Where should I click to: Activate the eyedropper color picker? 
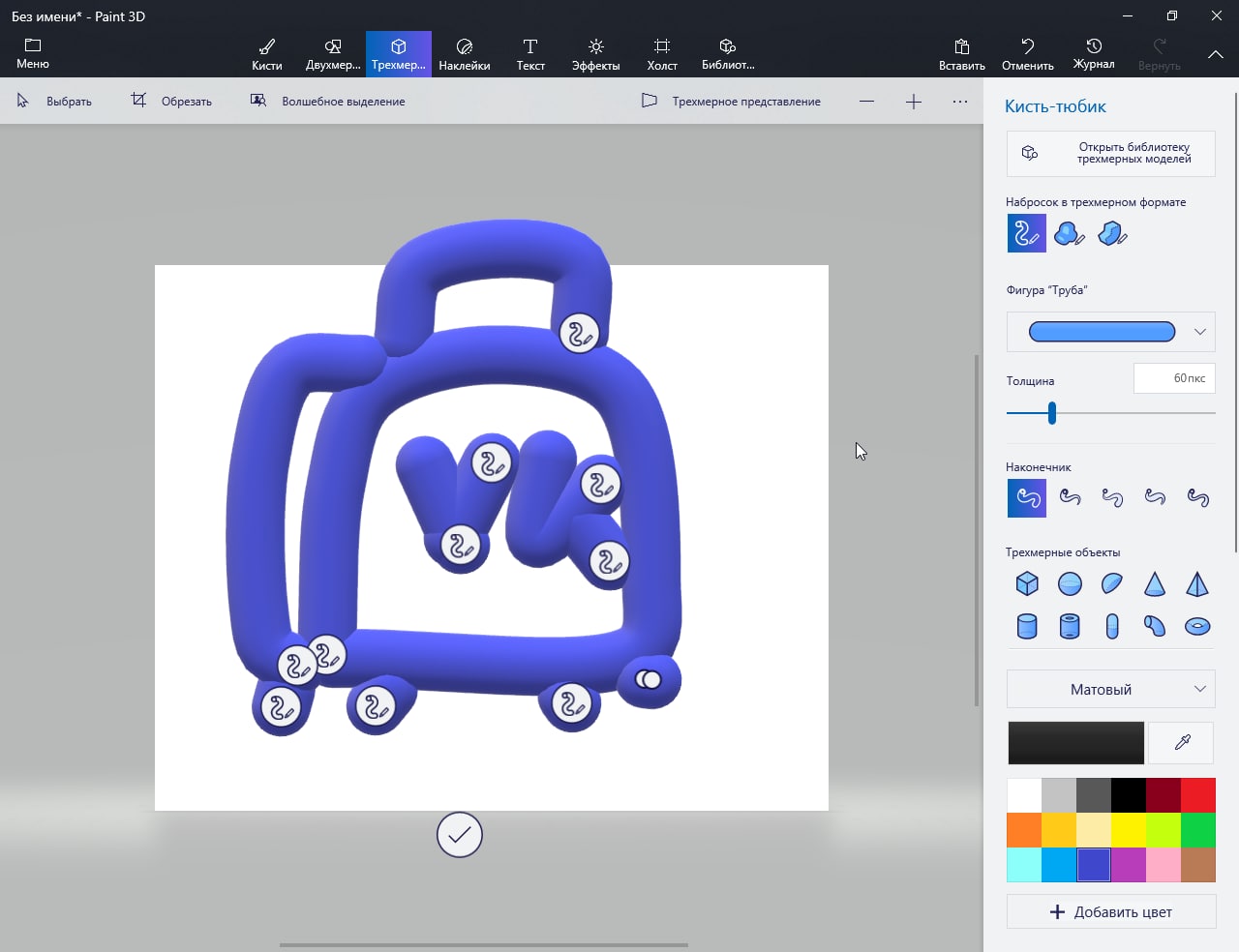[x=1182, y=743]
